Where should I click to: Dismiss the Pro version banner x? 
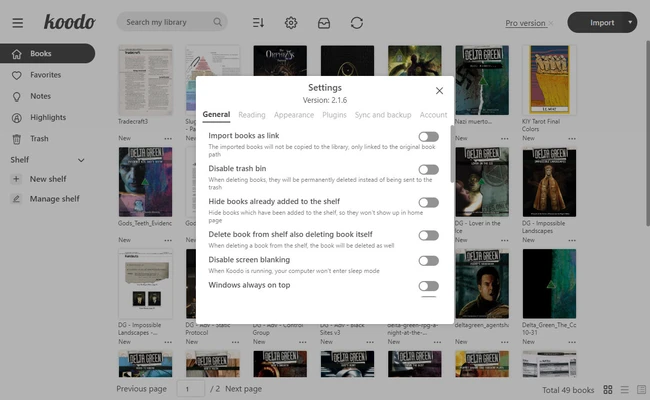551,23
